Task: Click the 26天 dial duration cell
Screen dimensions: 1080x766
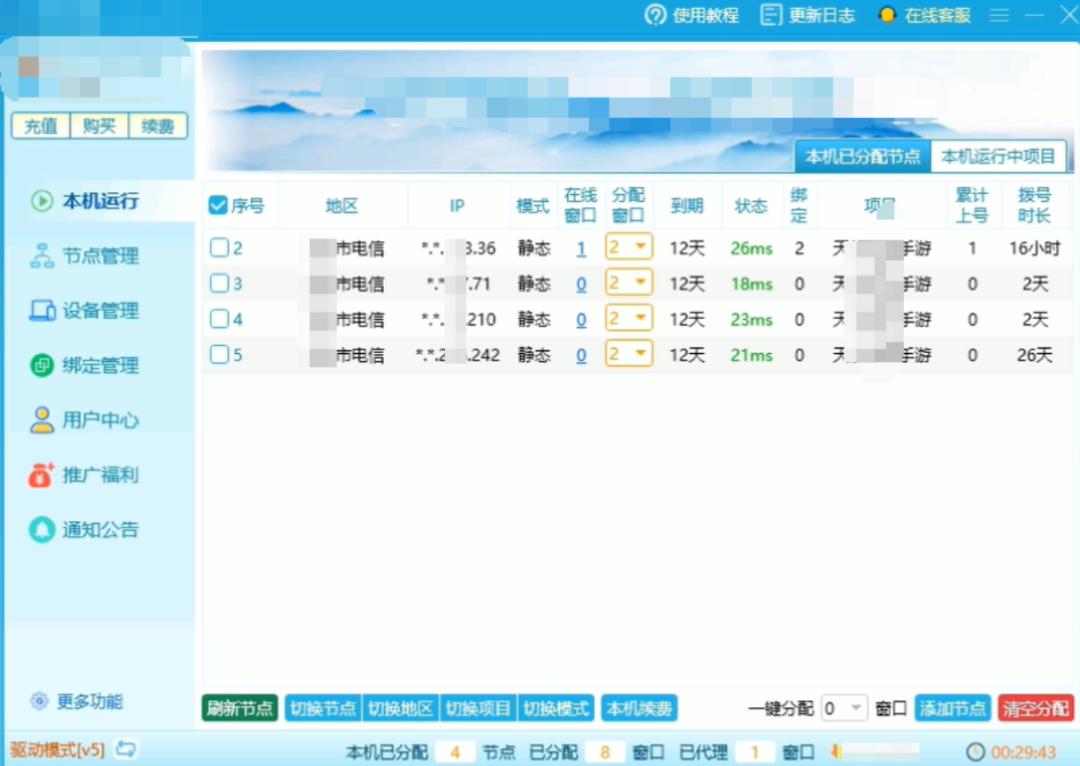Action: click(x=1035, y=355)
